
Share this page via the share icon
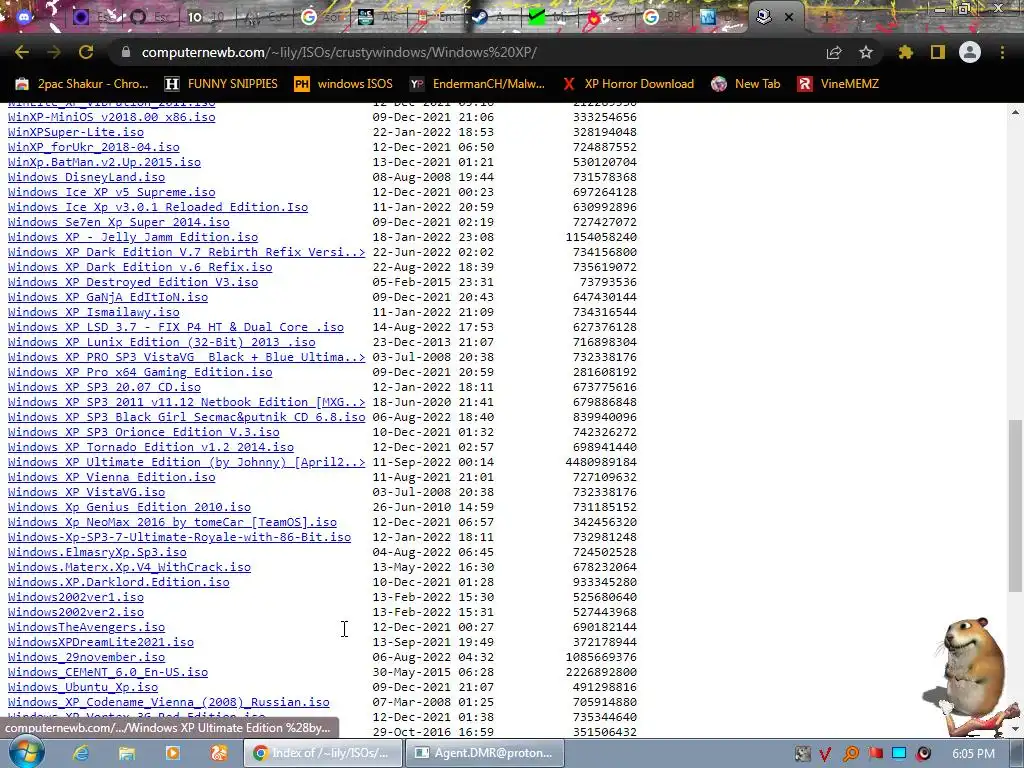click(x=834, y=52)
